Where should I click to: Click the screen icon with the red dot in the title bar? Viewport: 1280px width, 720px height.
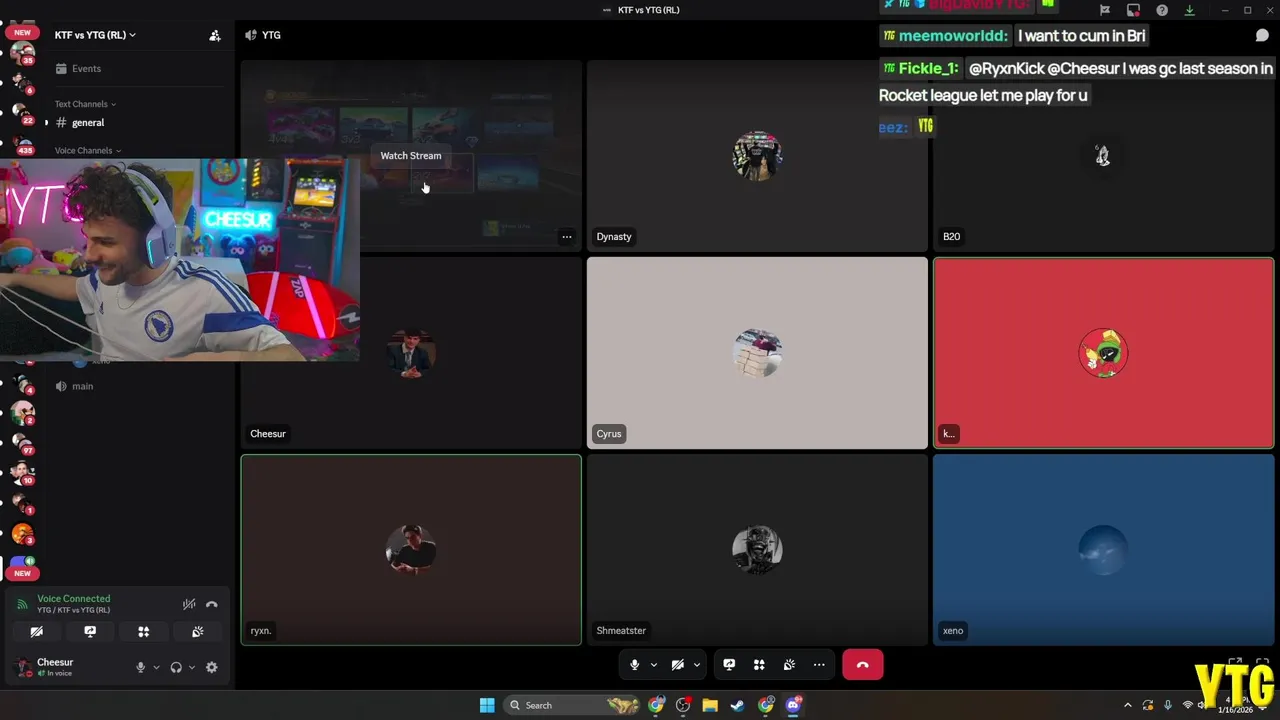click(1133, 10)
